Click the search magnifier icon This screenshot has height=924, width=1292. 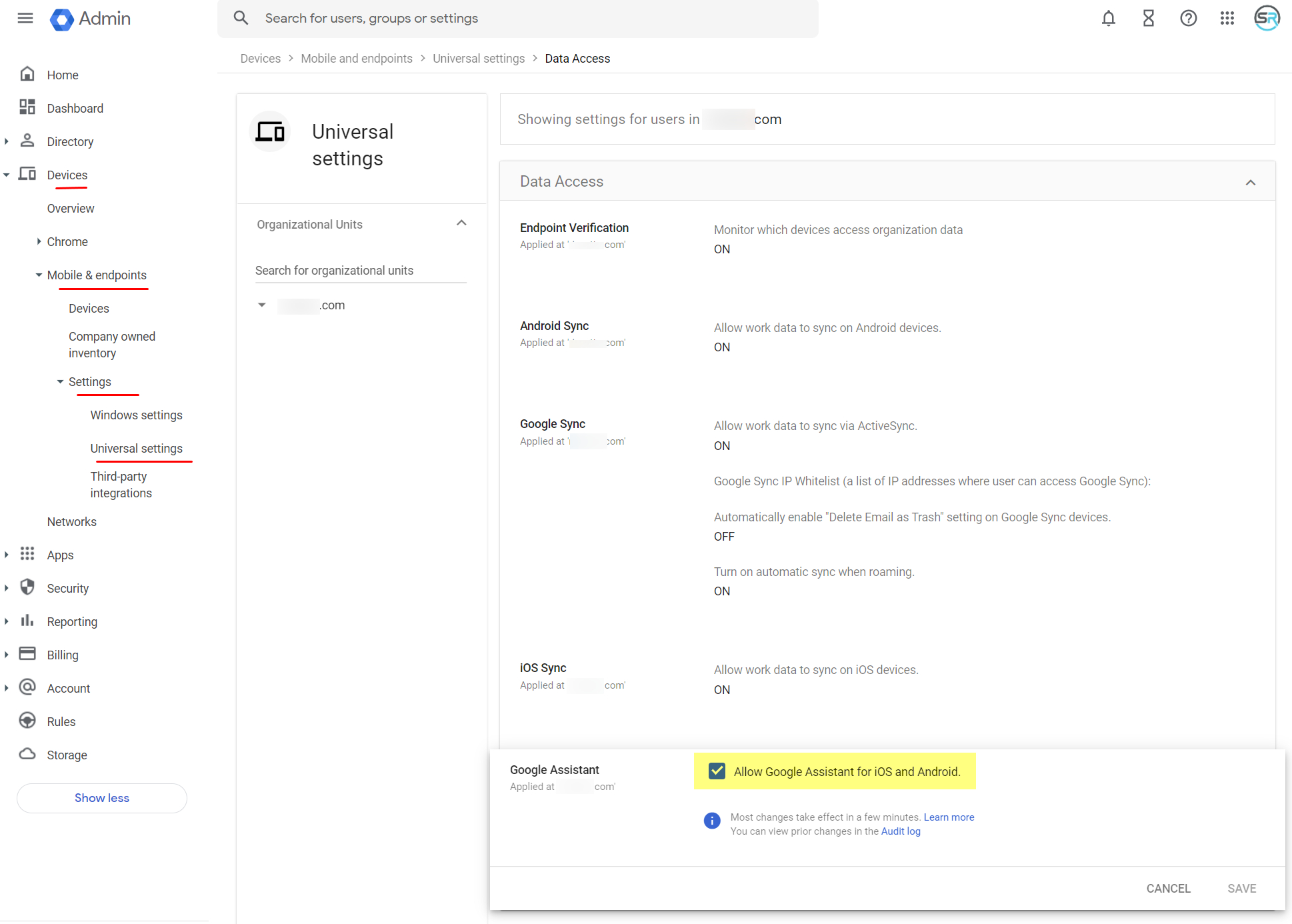[x=241, y=18]
